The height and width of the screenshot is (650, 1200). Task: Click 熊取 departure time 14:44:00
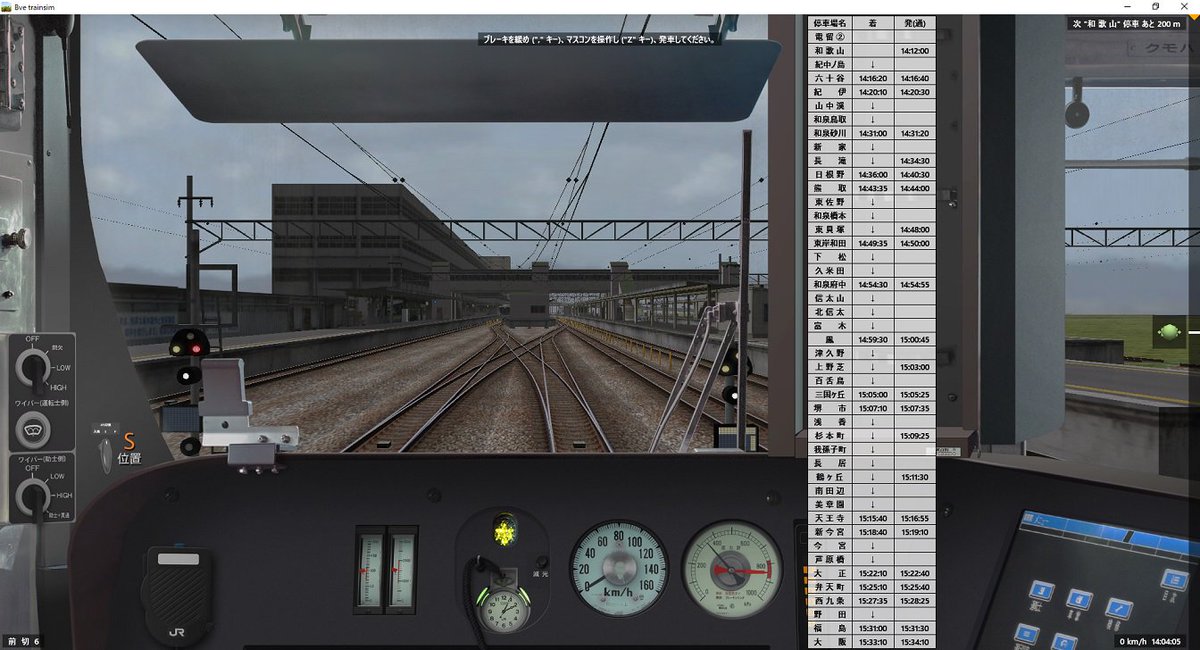(x=914, y=188)
